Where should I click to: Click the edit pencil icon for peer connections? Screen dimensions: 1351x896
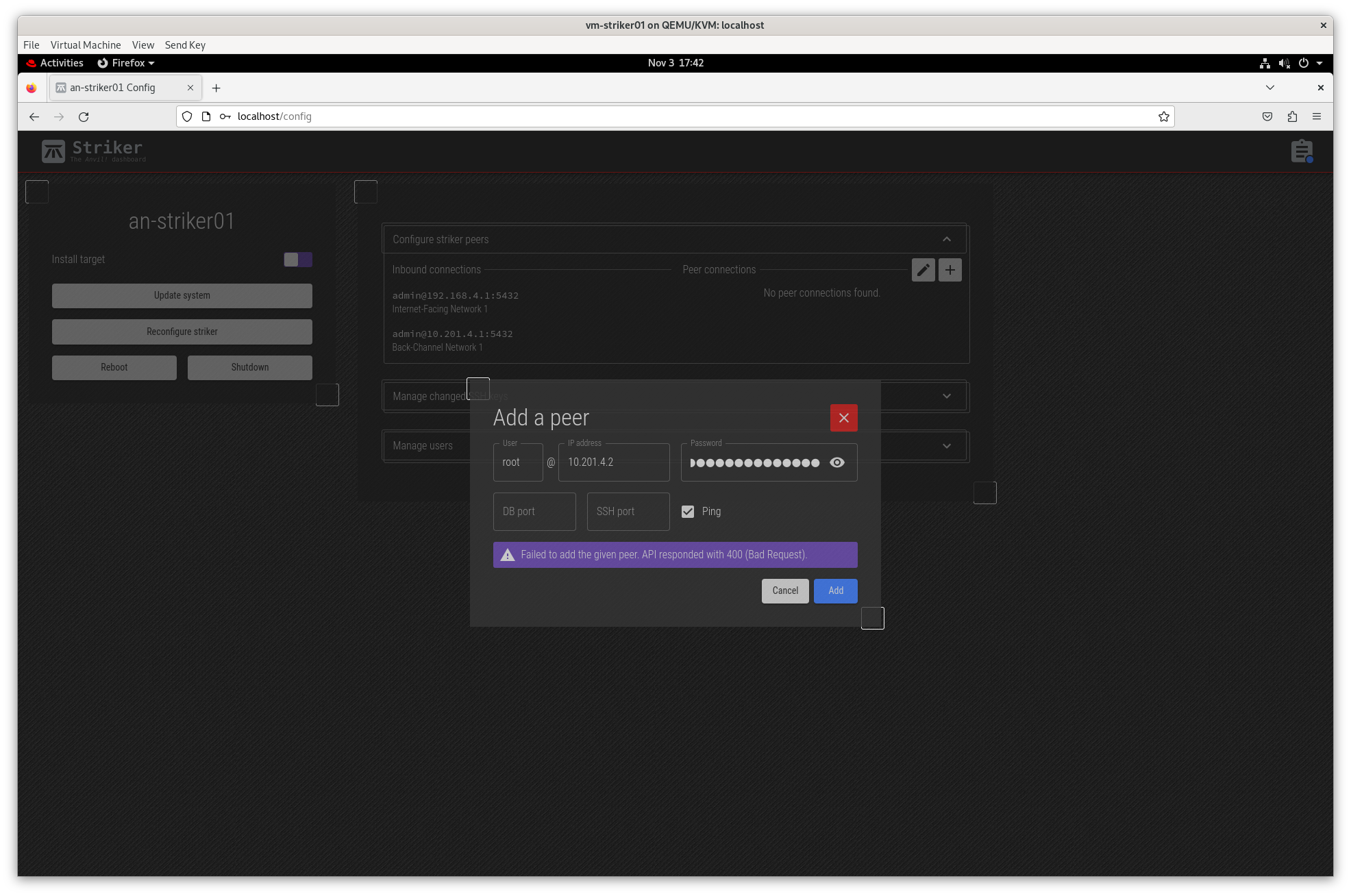click(923, 270)
